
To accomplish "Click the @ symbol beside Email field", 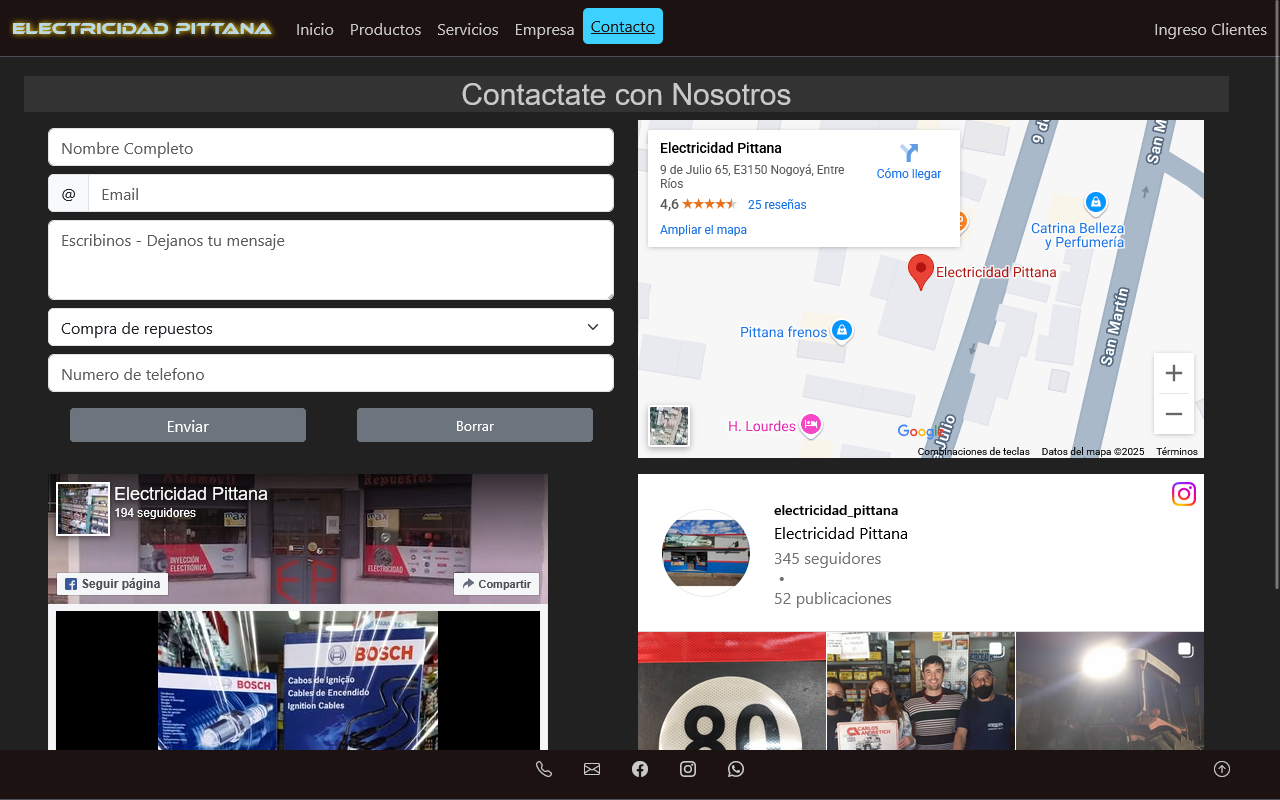I will coord(69,194).
